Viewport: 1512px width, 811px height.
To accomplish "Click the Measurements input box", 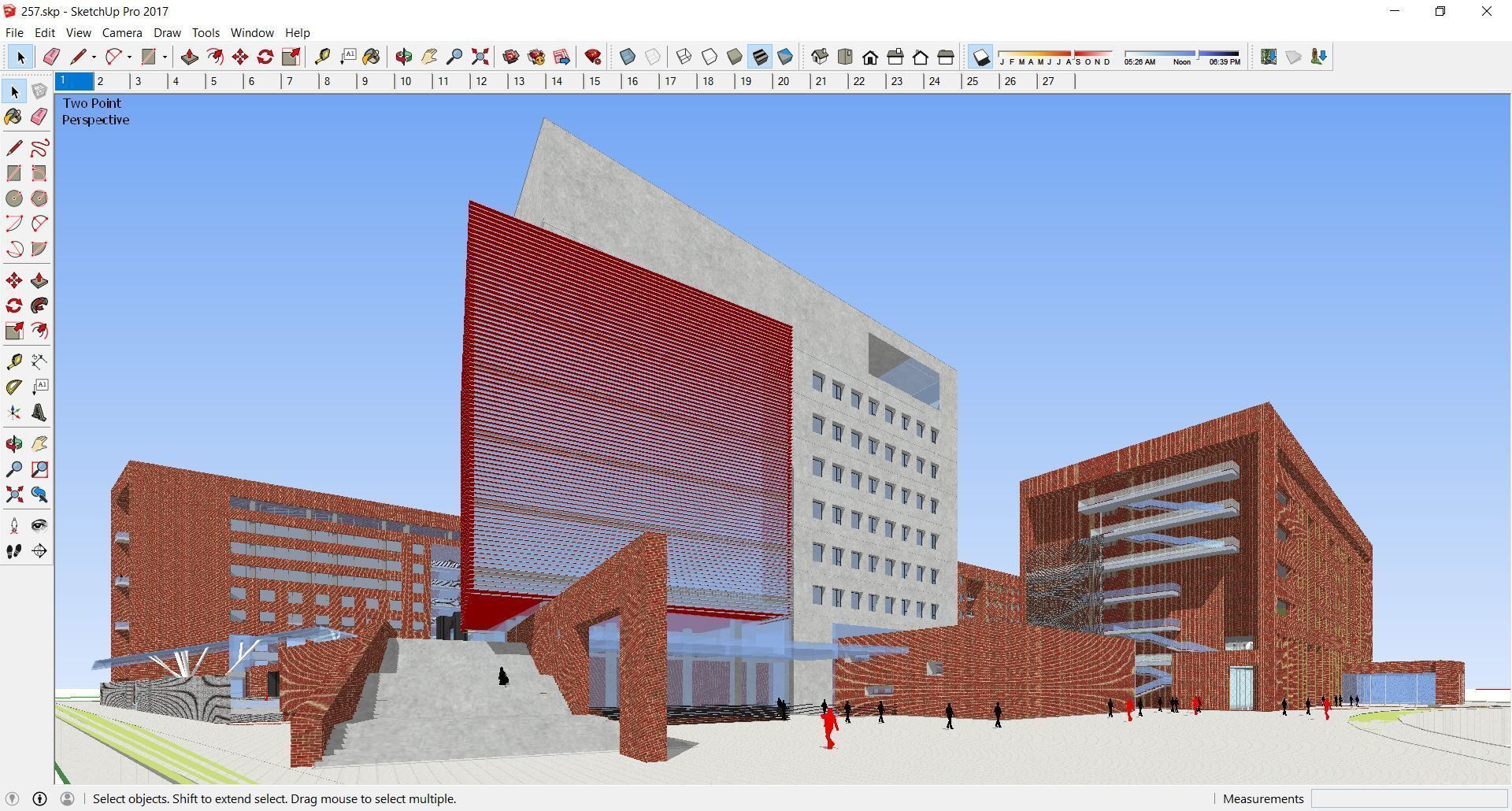I will click(1409, 798).
